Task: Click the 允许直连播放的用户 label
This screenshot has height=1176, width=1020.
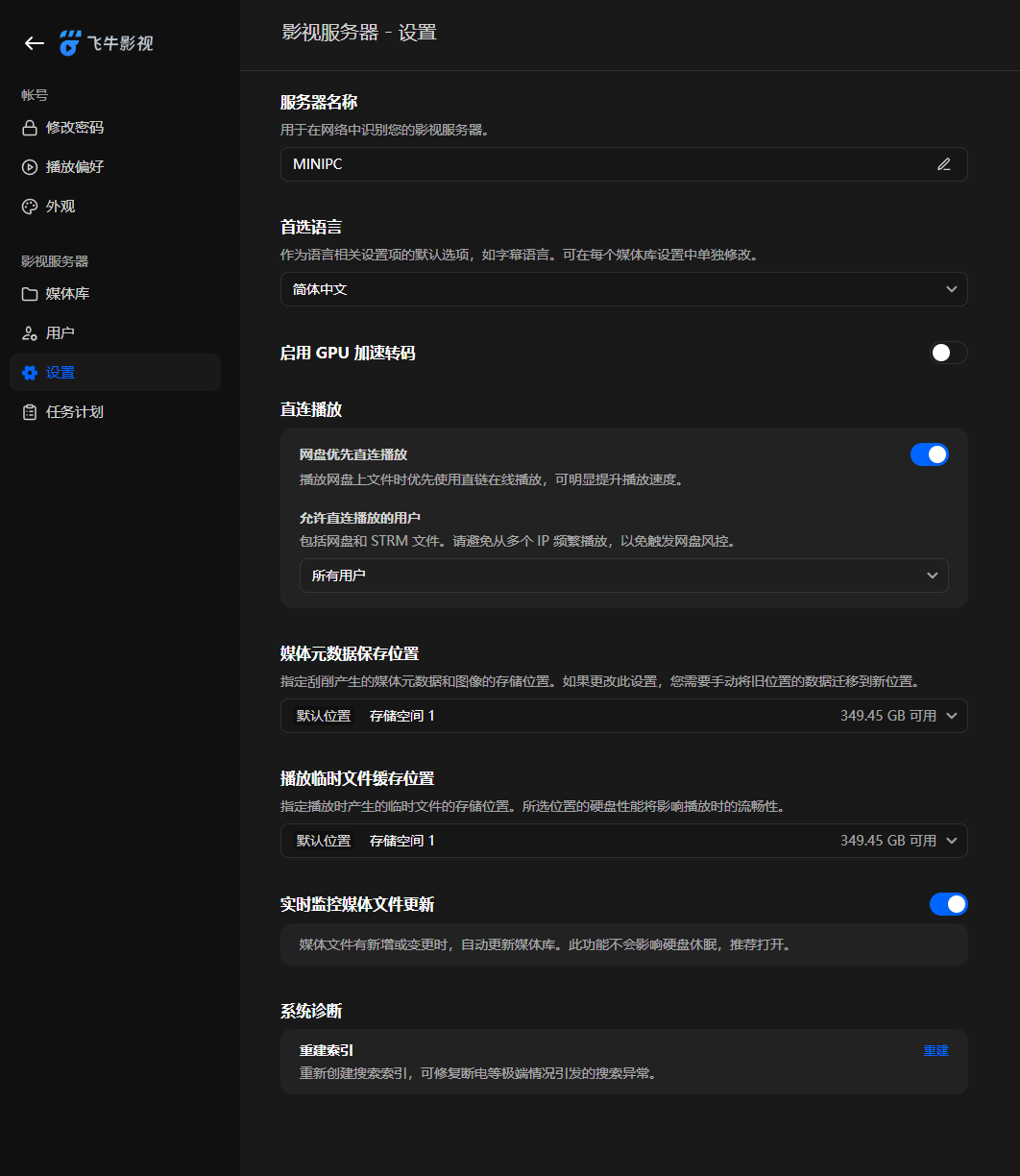Action: click(x=360, y=518)
